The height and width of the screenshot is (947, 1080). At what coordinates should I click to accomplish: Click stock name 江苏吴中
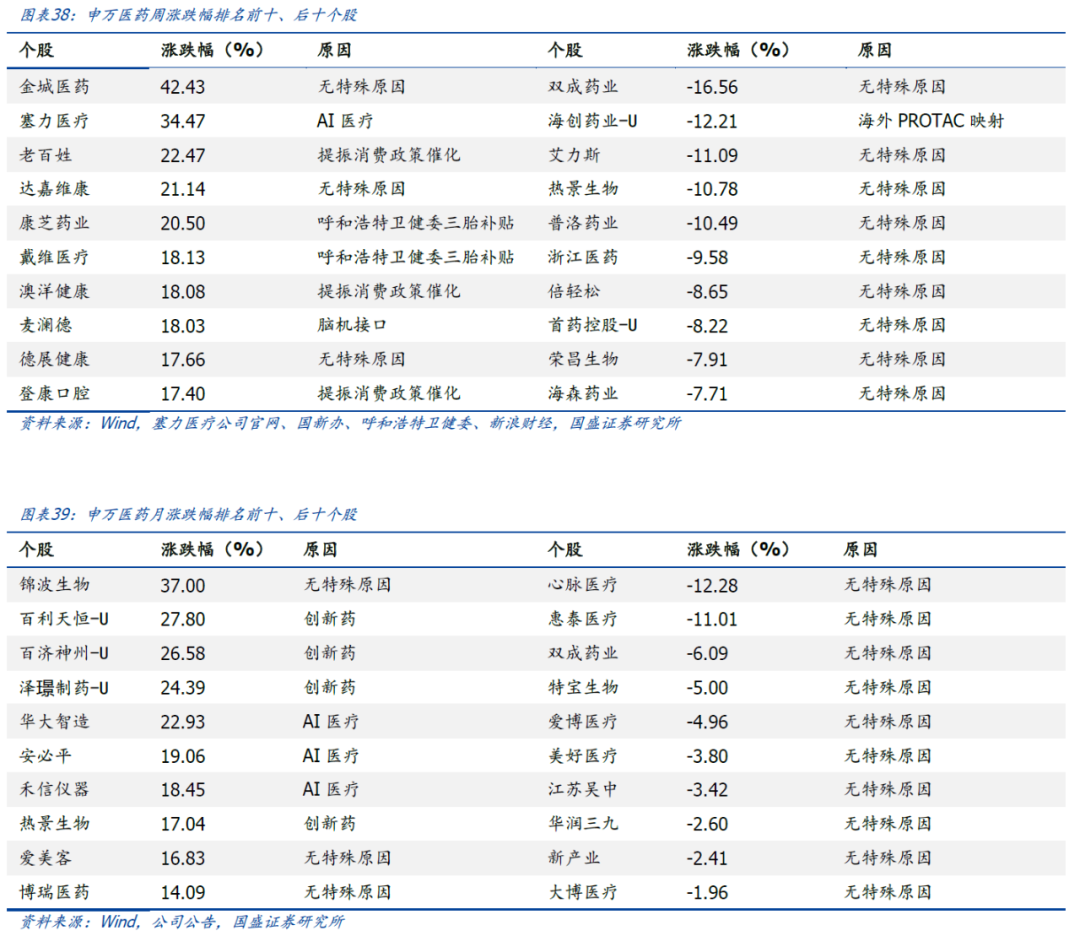[583, 790]
